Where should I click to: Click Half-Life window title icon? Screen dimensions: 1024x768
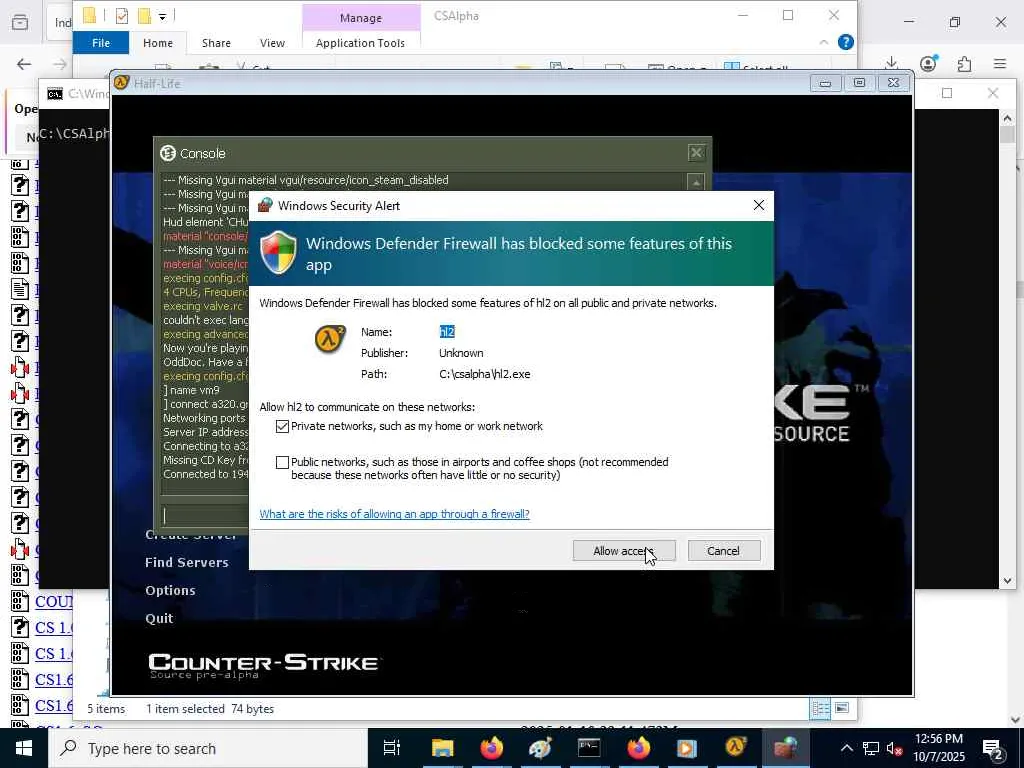121,83
